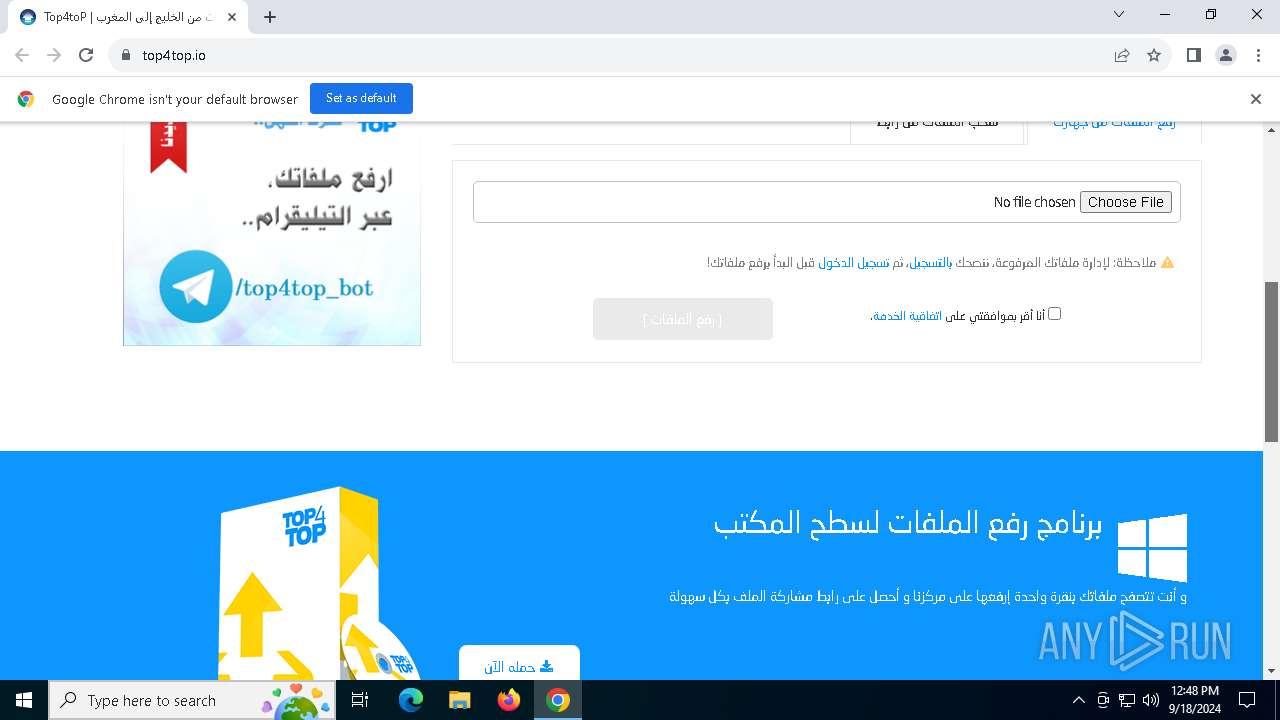1280x720 pixels.
Task: Go back to the previous page
Action: pos(22,55)
